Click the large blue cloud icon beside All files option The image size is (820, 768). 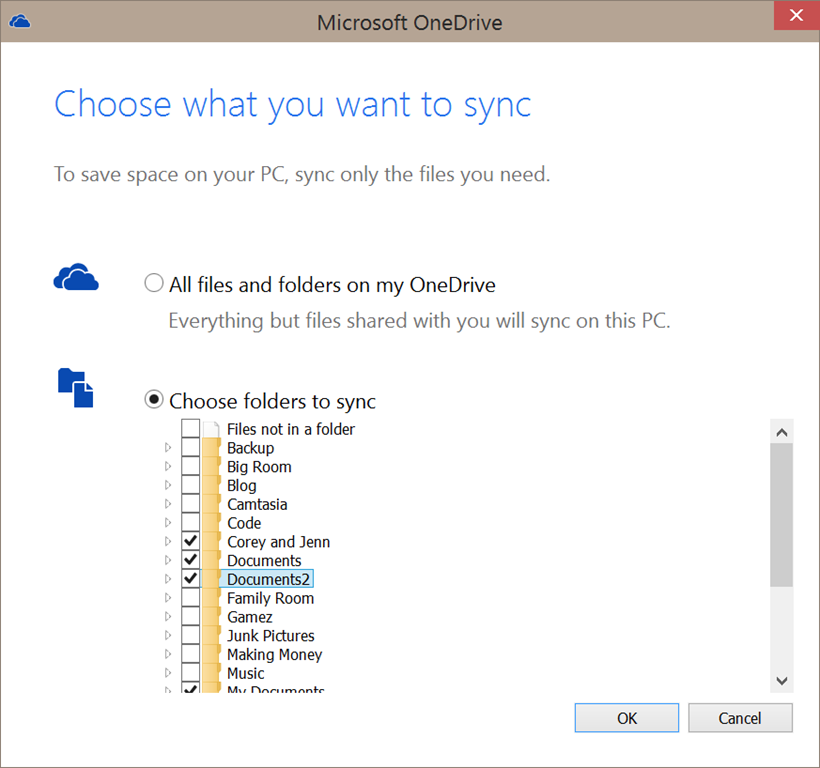click(x=76, y=277)
